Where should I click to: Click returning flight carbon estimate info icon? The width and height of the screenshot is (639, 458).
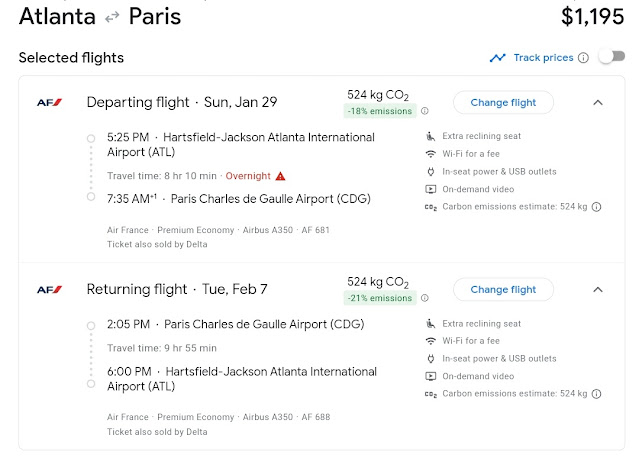coord(596,394)
